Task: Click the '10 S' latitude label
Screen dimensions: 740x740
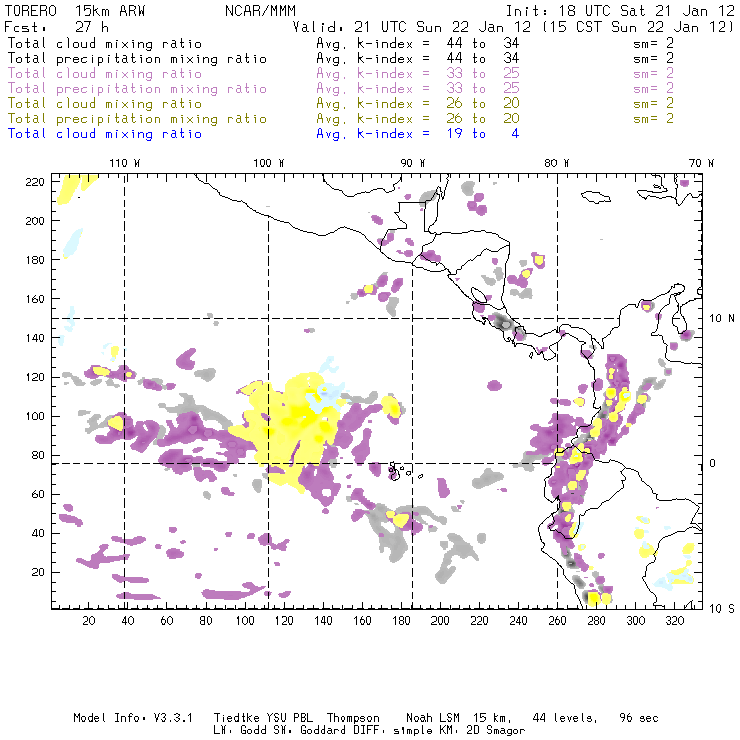Action: (x=722, y=609)
